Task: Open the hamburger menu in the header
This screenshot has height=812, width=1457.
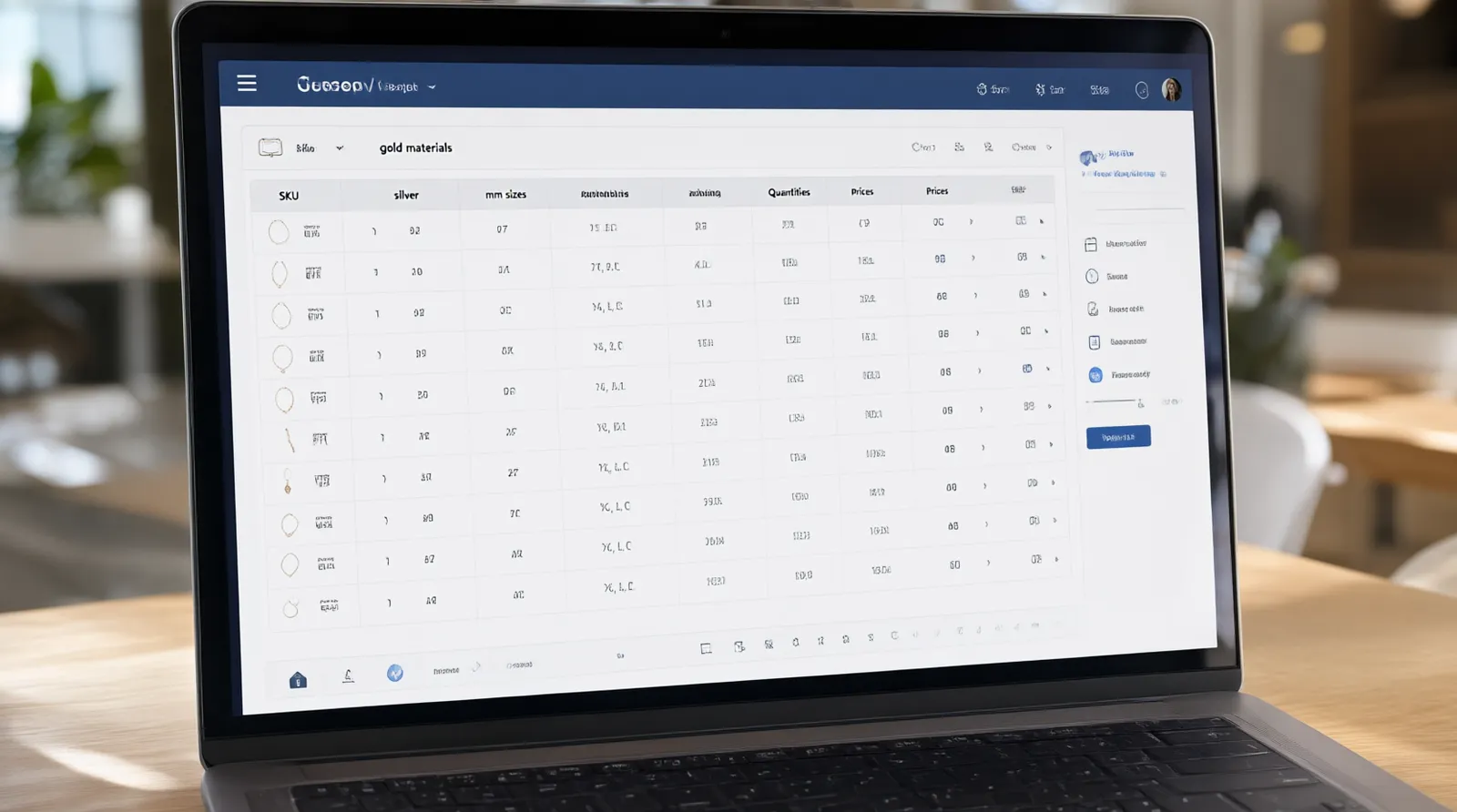Action: tap(247, 83)
